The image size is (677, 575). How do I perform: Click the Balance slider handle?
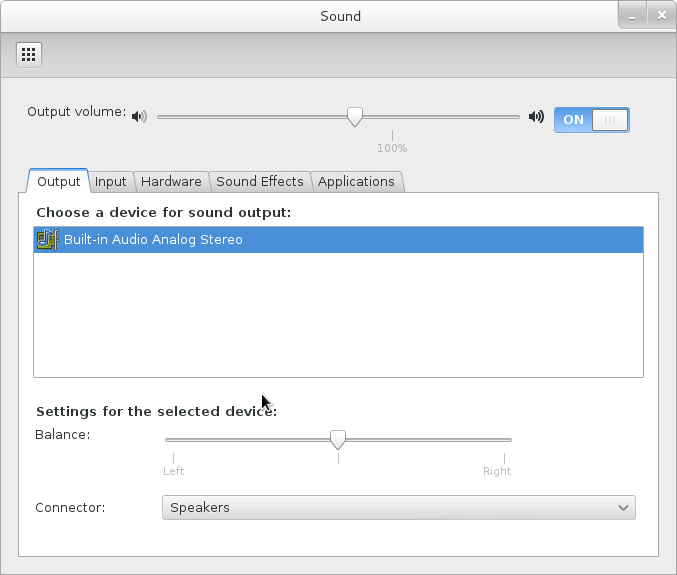(338, 440)
